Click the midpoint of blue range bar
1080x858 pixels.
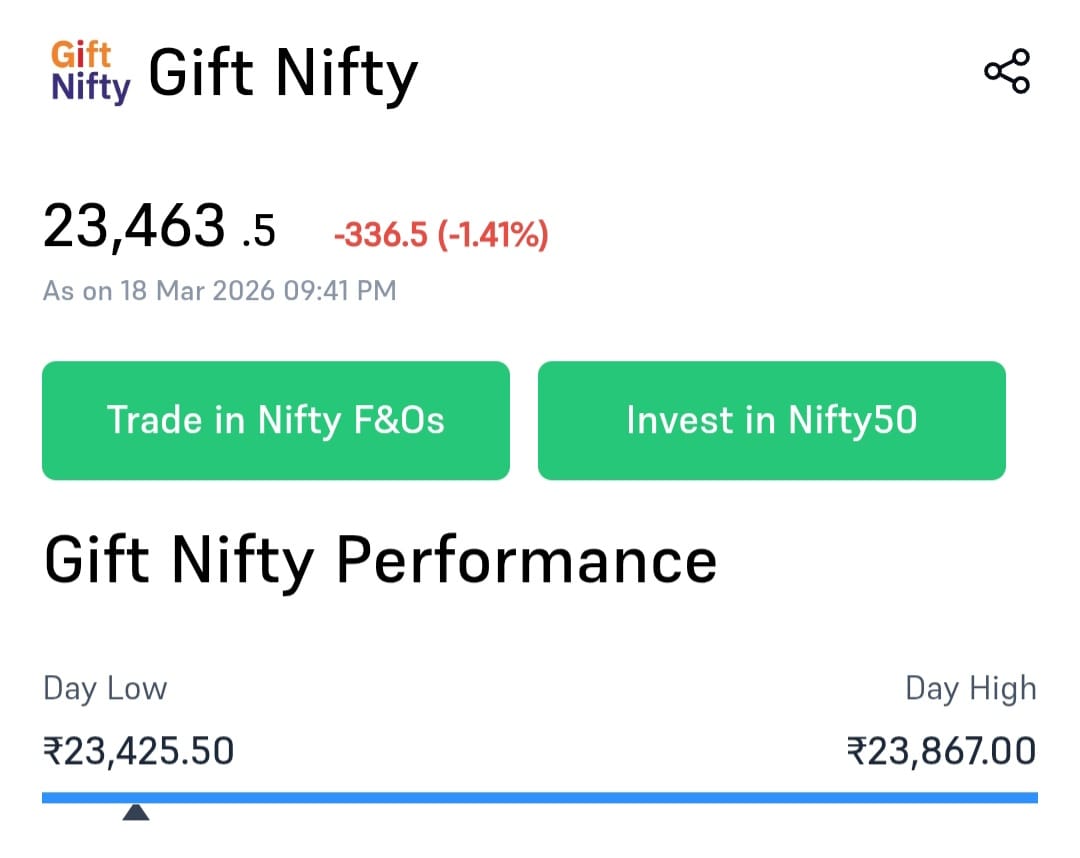(540, 797)
